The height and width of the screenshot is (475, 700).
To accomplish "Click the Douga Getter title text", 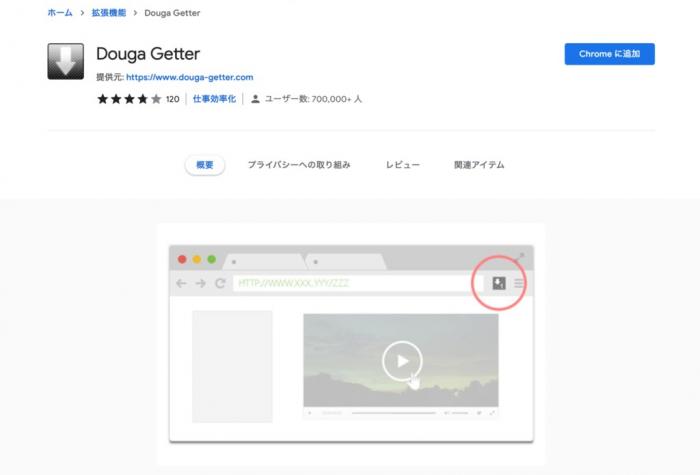I will click(148, 54).
